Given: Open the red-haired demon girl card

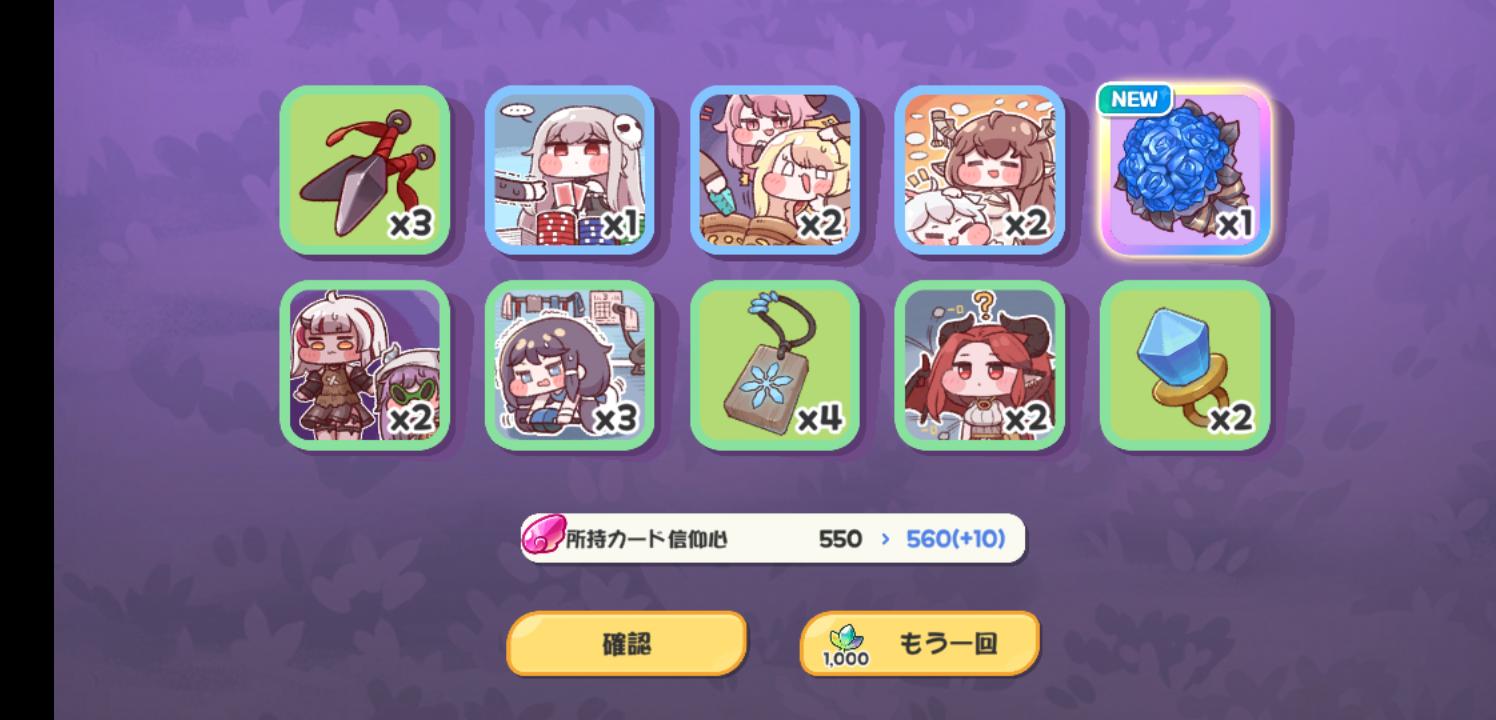Looking at the screenshot, I should [x=980, y=365].
